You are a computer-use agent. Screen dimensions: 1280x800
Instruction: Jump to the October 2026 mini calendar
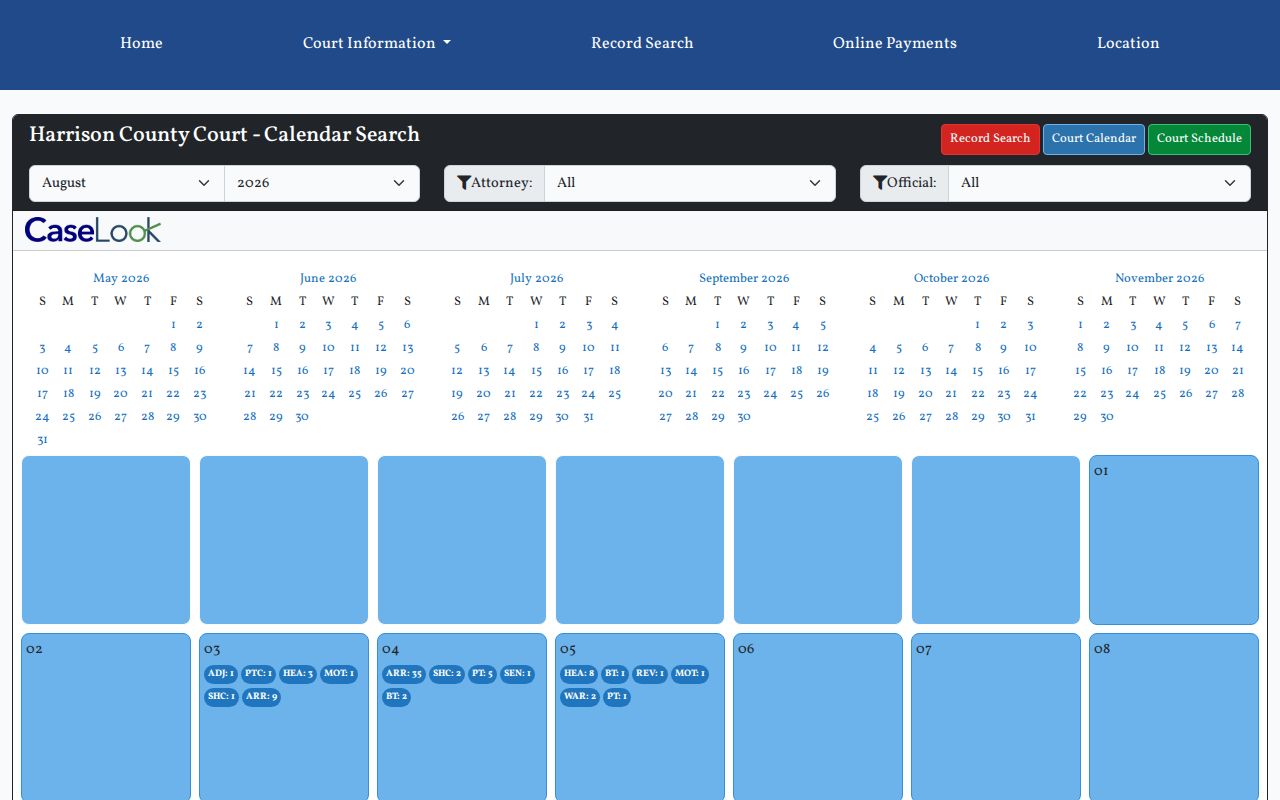(951, 279)
